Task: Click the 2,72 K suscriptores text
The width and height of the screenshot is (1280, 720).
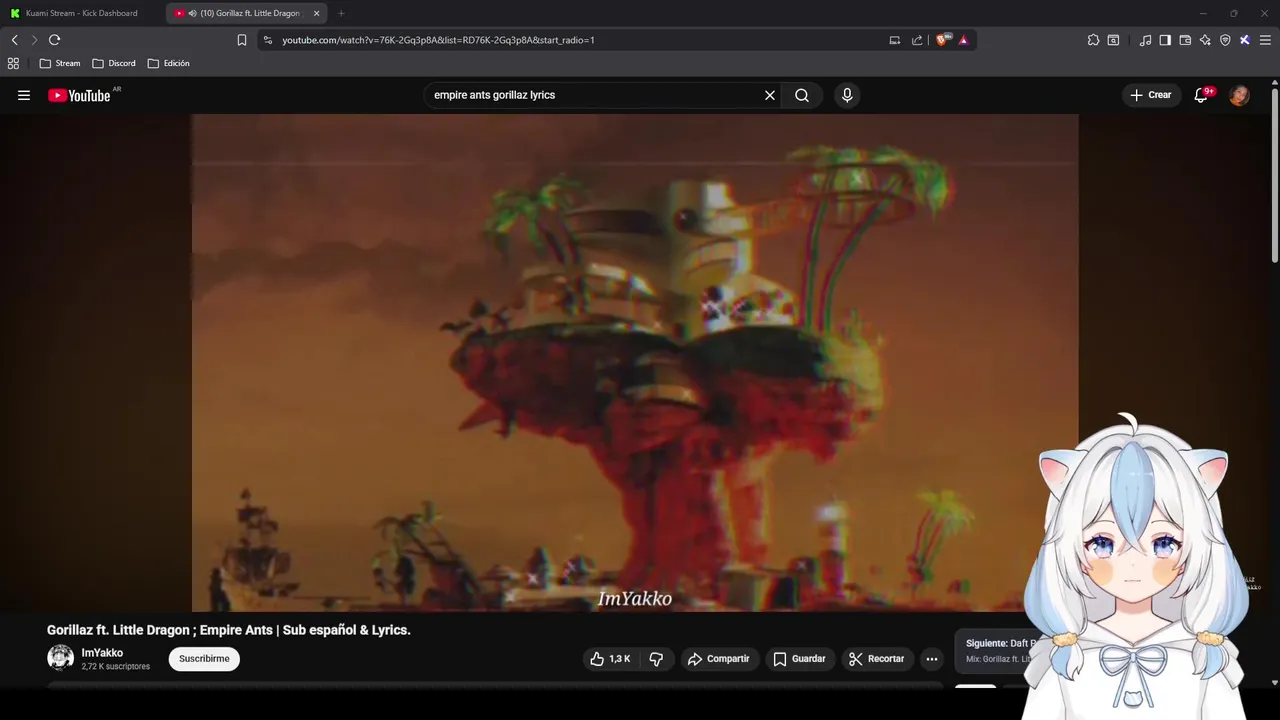Action: click(x=115, y=667)
